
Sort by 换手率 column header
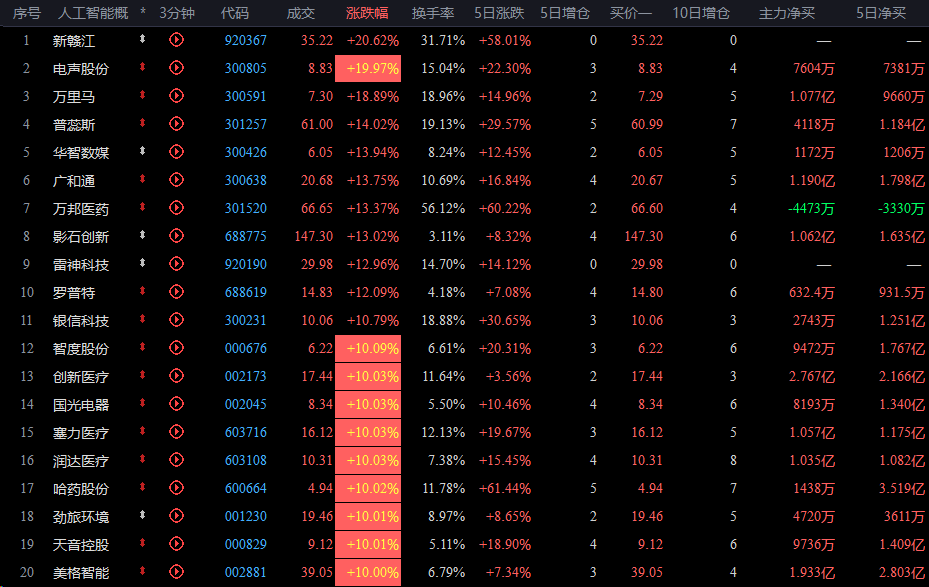(433, 13)
